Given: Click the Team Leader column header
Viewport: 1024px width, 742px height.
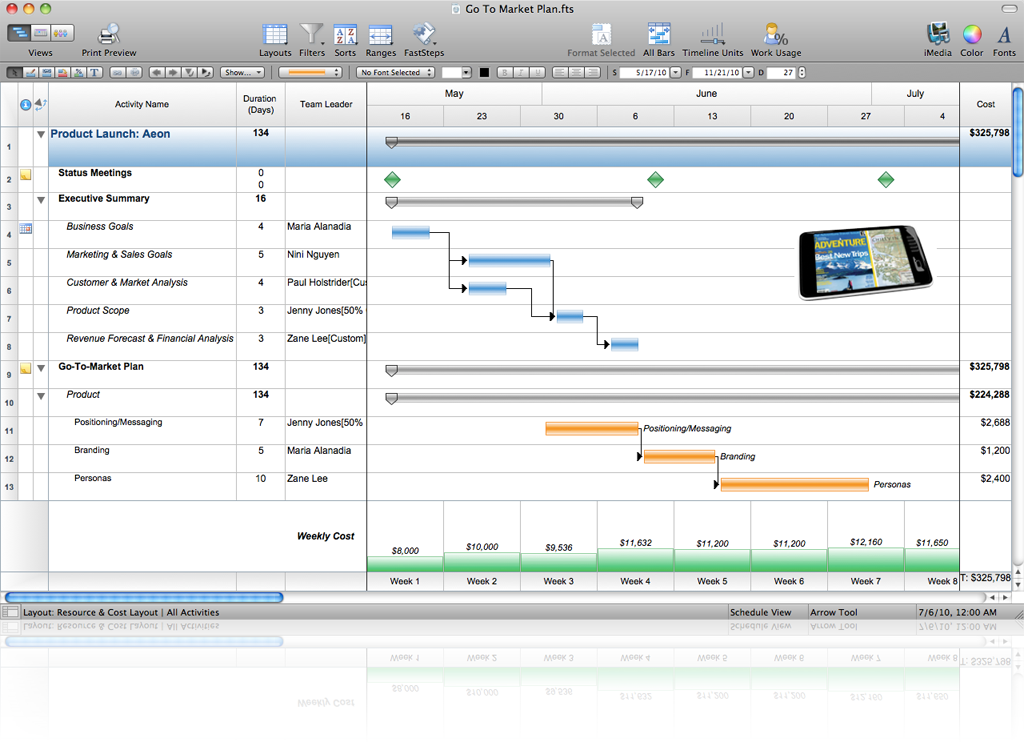Looking at the screenshot, I should click(x=325, y=104).
